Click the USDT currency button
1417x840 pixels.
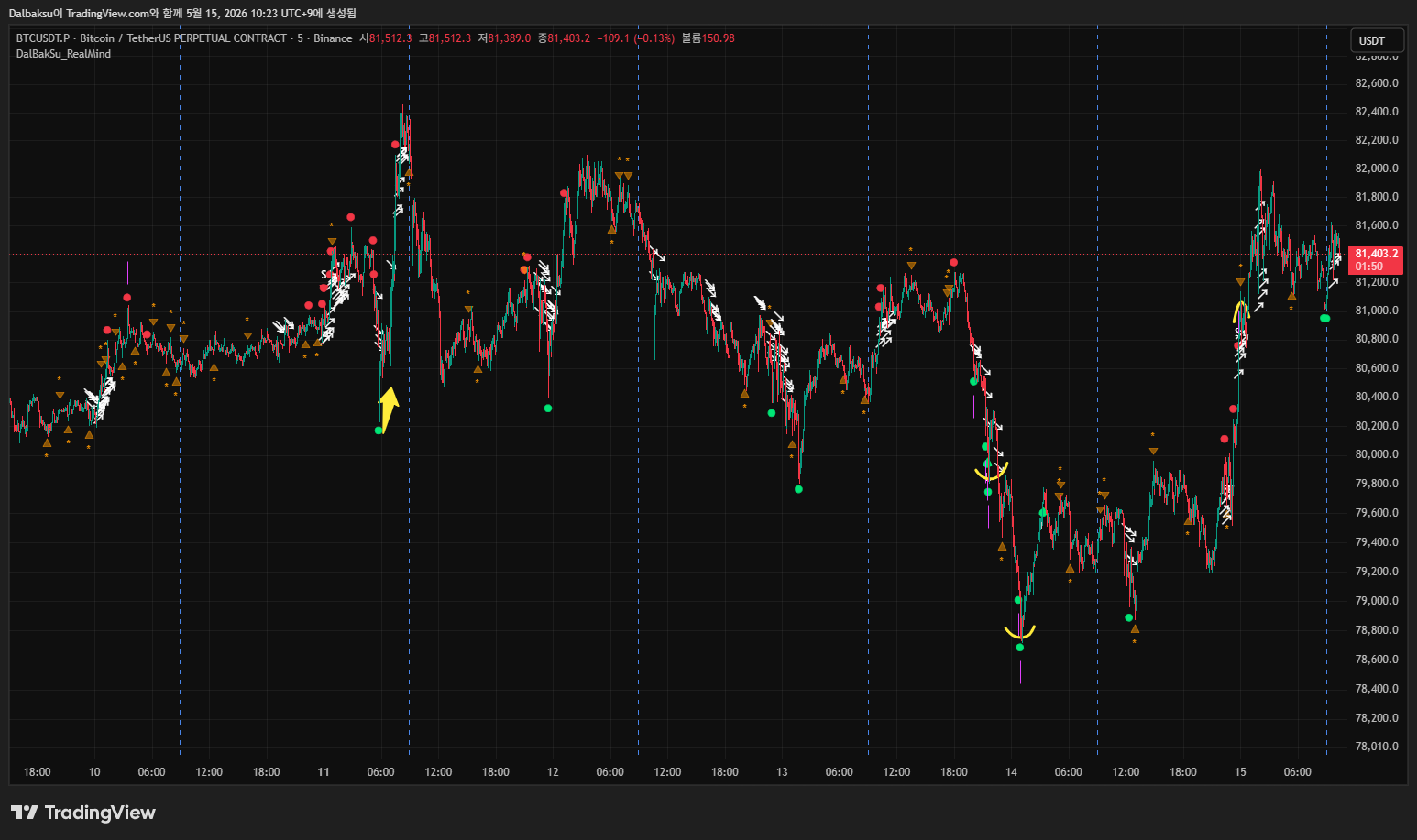click(1377, 40)
